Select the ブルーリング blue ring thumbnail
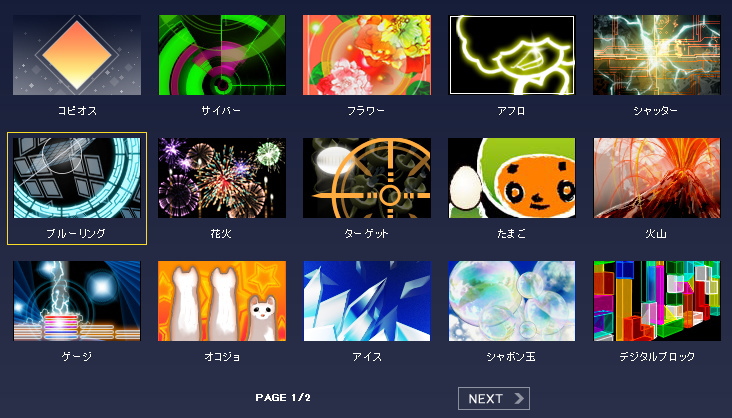This screenshot has height=418, width=732. [77, 178]
